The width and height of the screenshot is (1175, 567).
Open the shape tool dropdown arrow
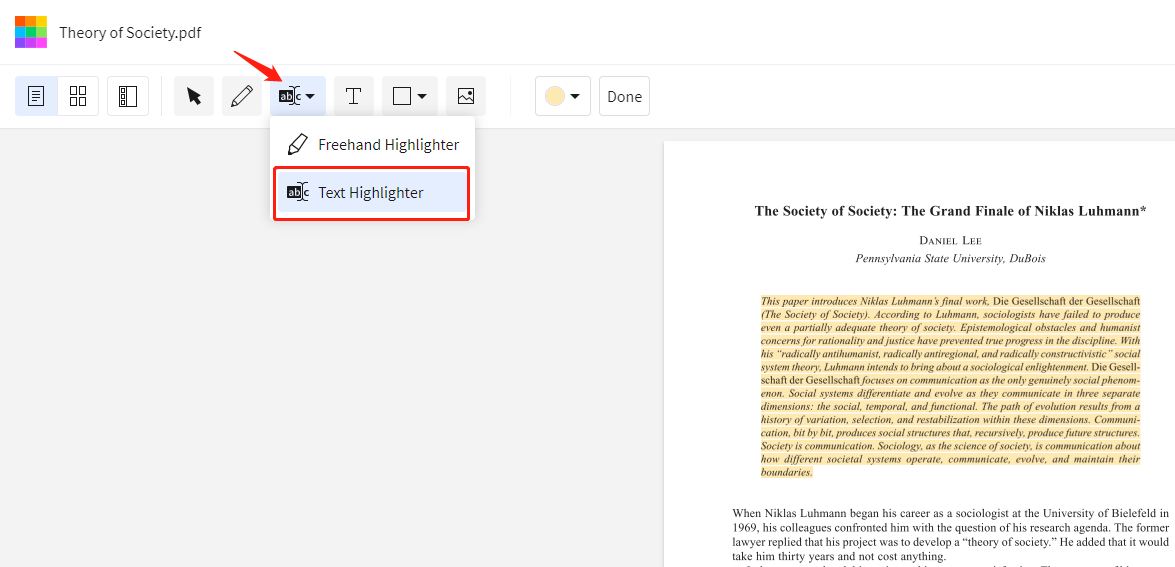422,97
